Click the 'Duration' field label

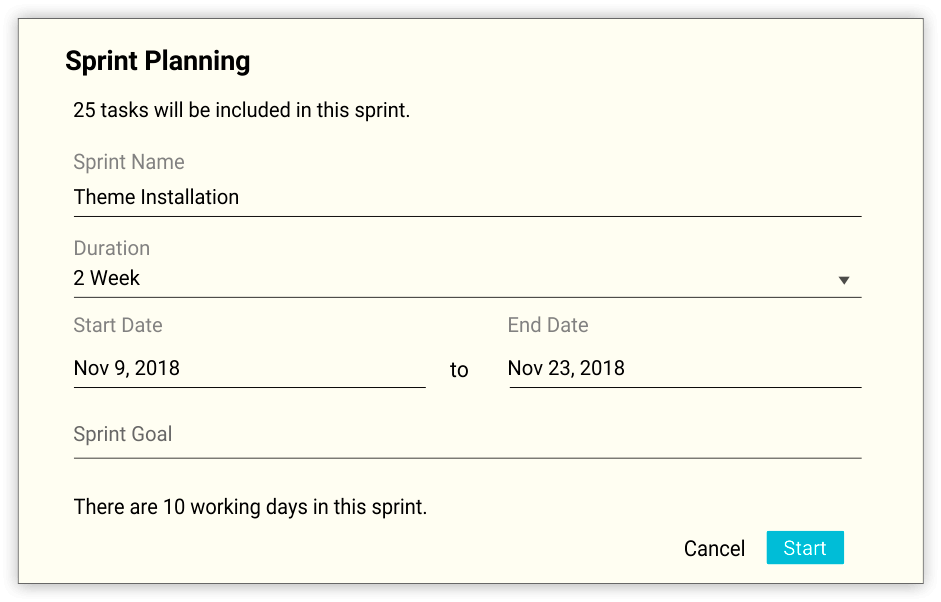tap(112, 248)
